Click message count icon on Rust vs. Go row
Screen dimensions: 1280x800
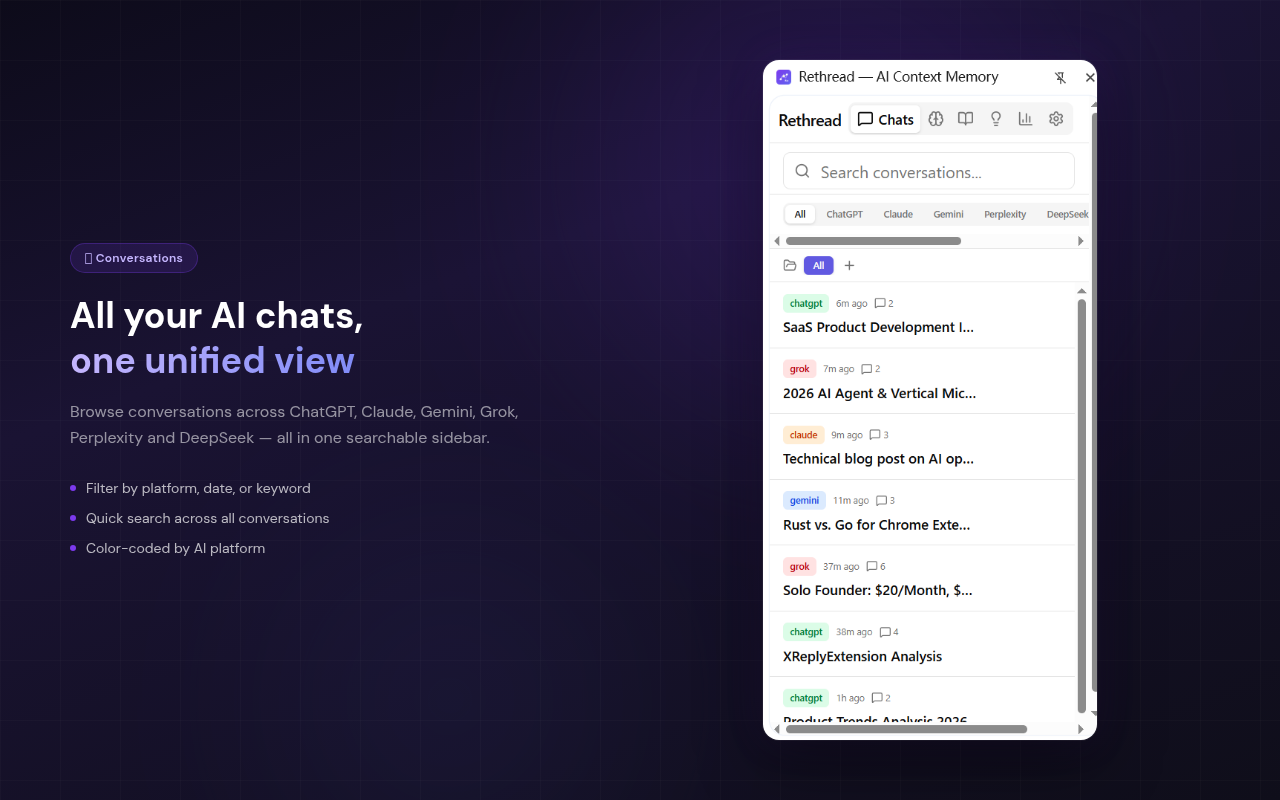click(x=882, y=501)
